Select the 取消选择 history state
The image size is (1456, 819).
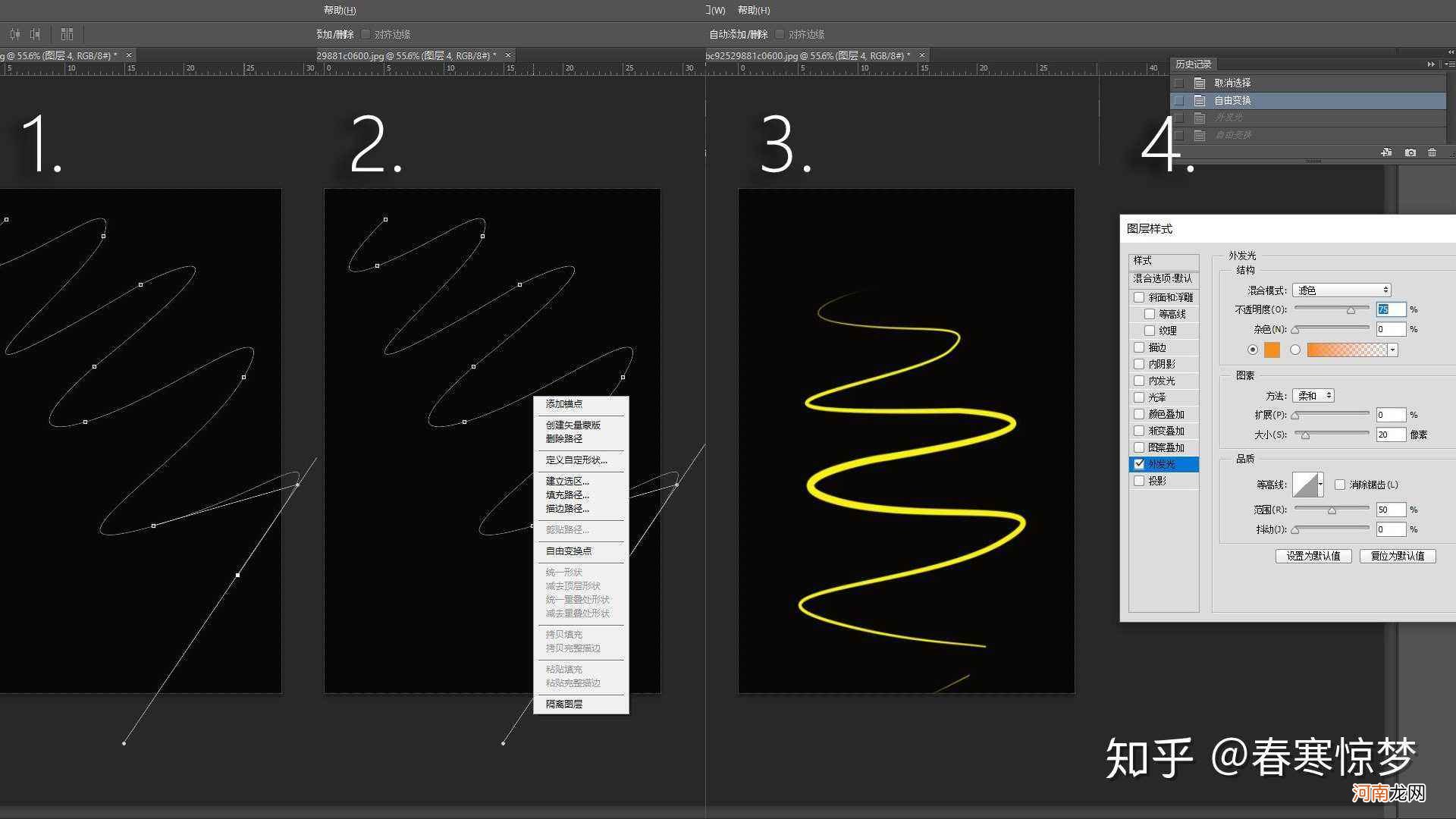point(1308,83)
